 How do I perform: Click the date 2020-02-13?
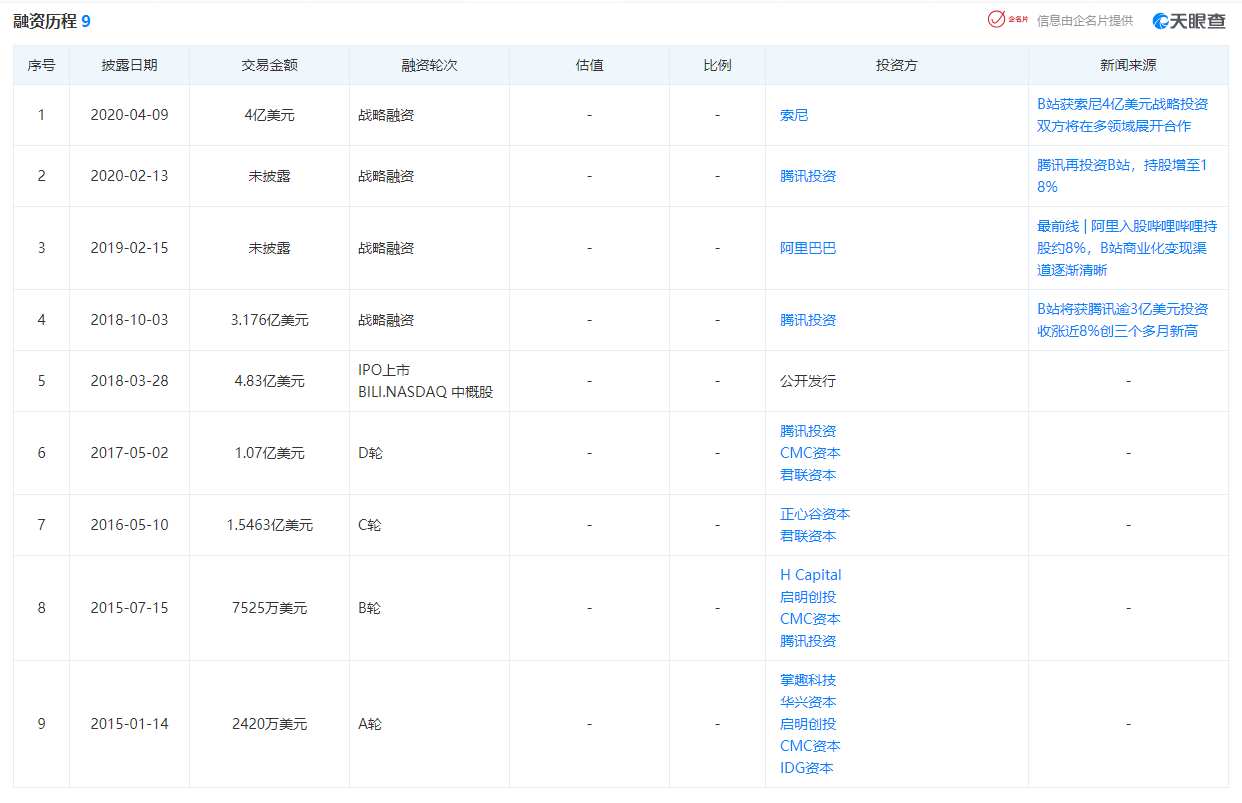click(x=129, y=176)
